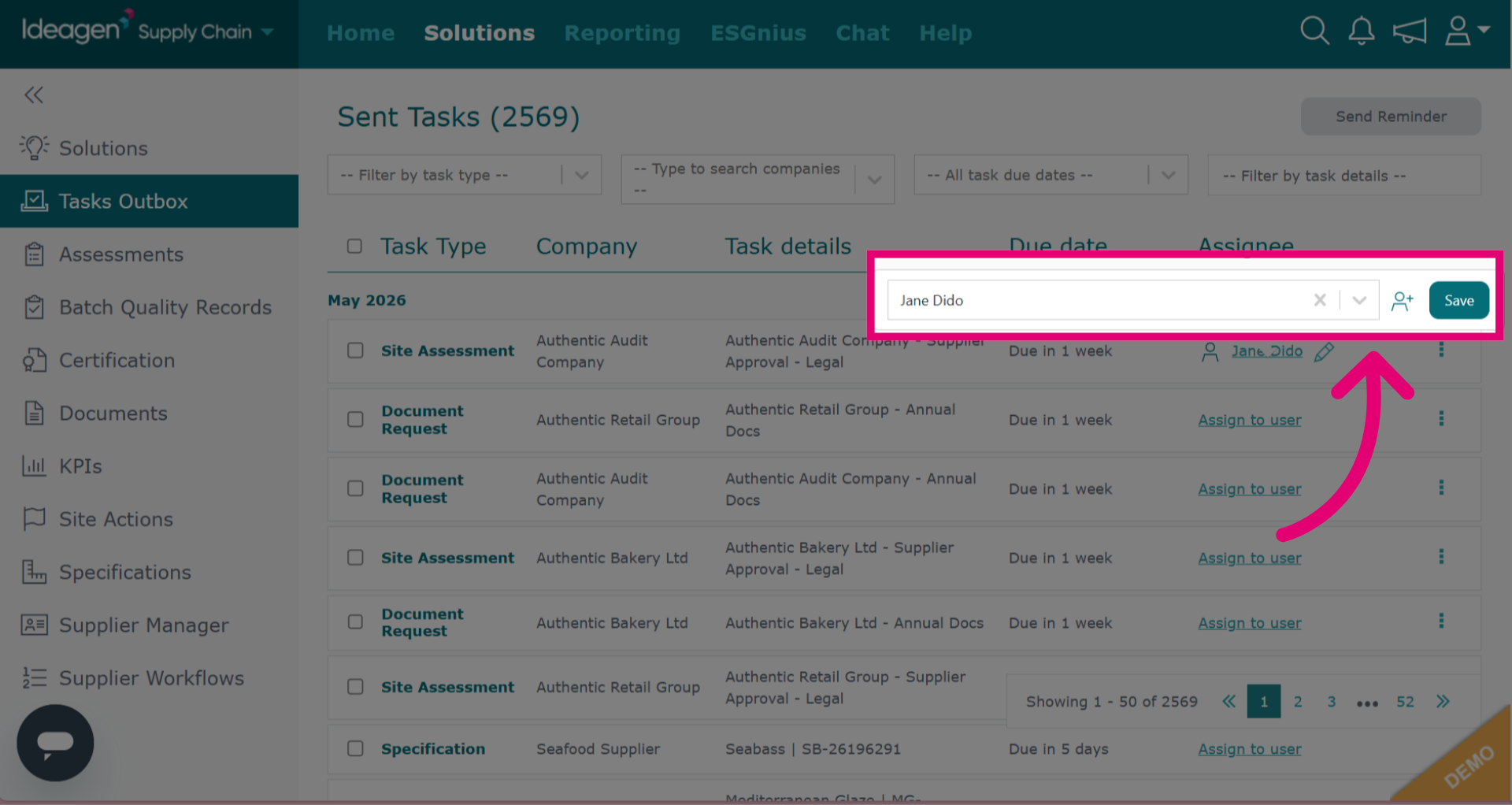Click the Send Reminder button
The image size is (1512, 805).
point(1391,116)
